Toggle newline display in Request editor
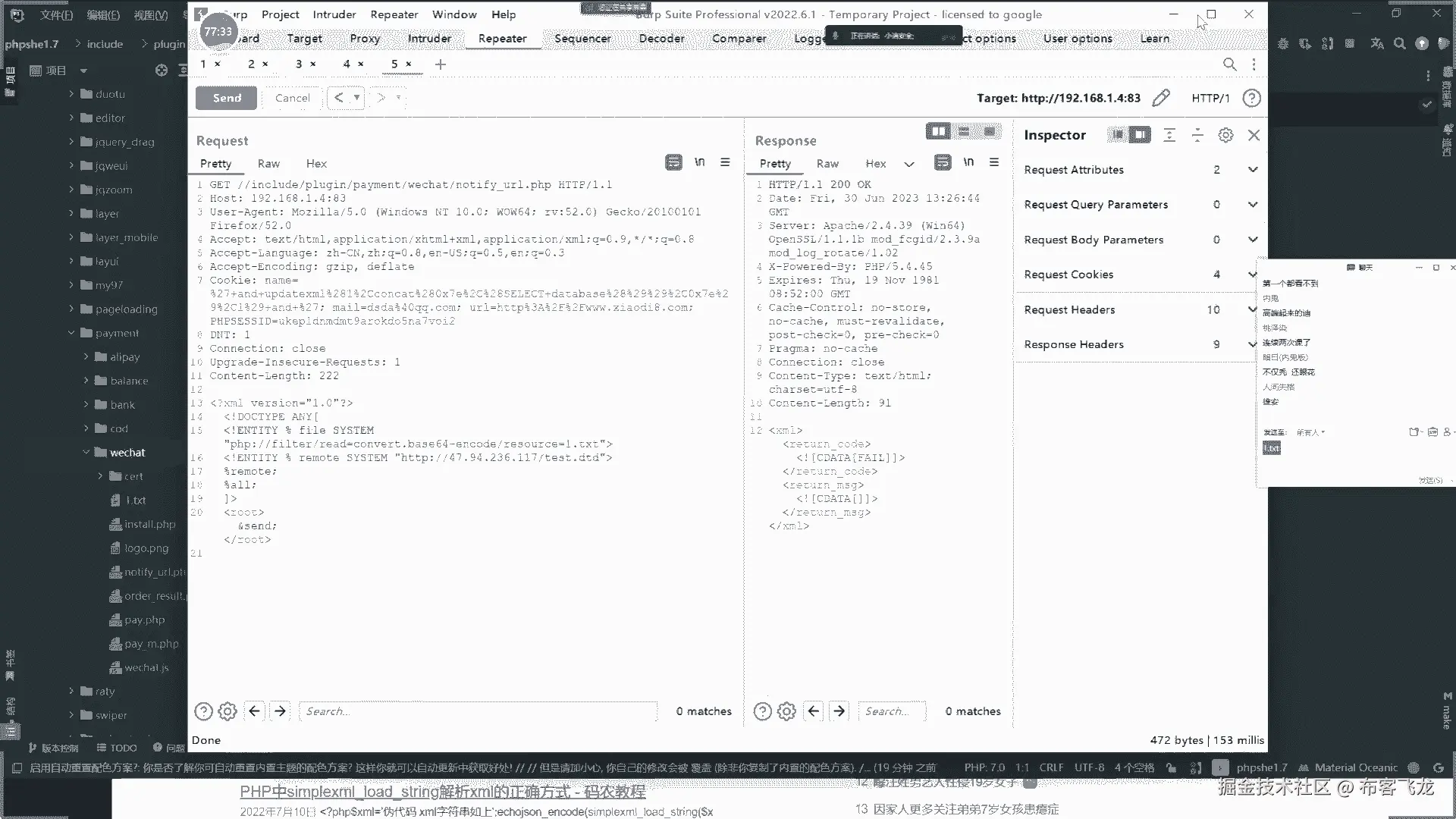Viewport: 1456px width, 819px height. 699,162
